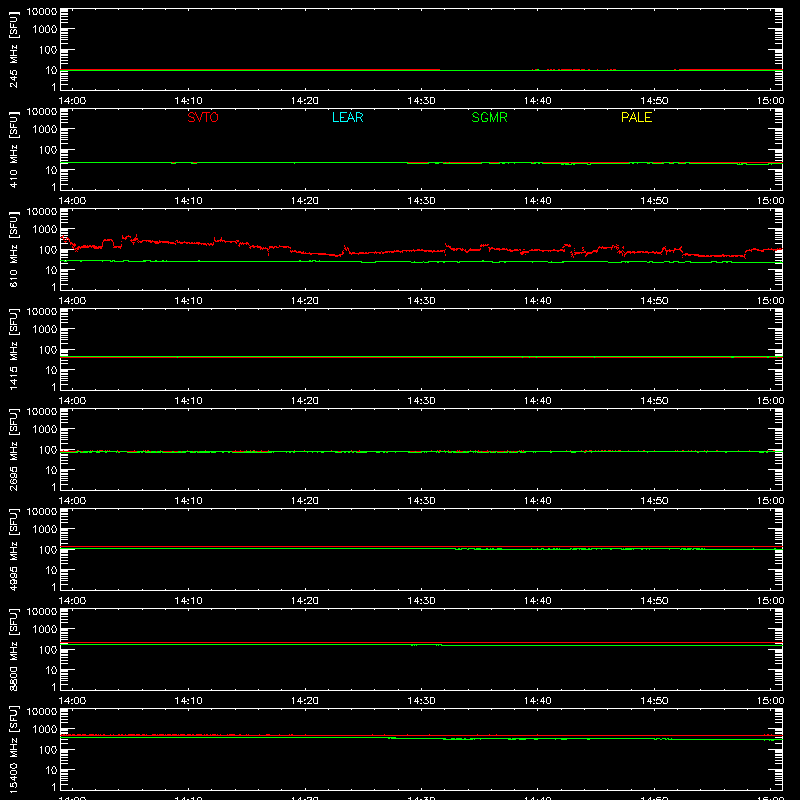Click the cyan LEAR station label
The image size is (800, 800).
347,117
